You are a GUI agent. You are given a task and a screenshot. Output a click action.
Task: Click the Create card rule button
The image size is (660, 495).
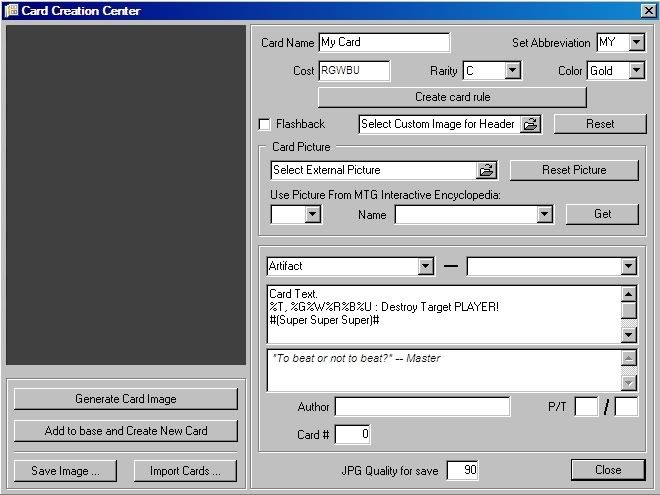(x=452, y=97)
